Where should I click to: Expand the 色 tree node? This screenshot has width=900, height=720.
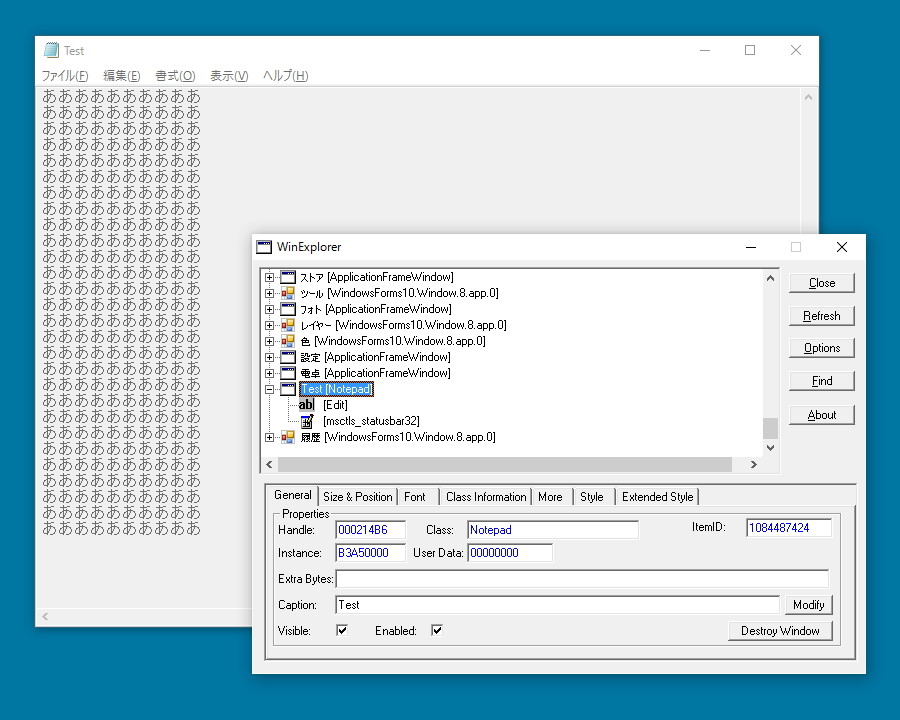(269, 342)
